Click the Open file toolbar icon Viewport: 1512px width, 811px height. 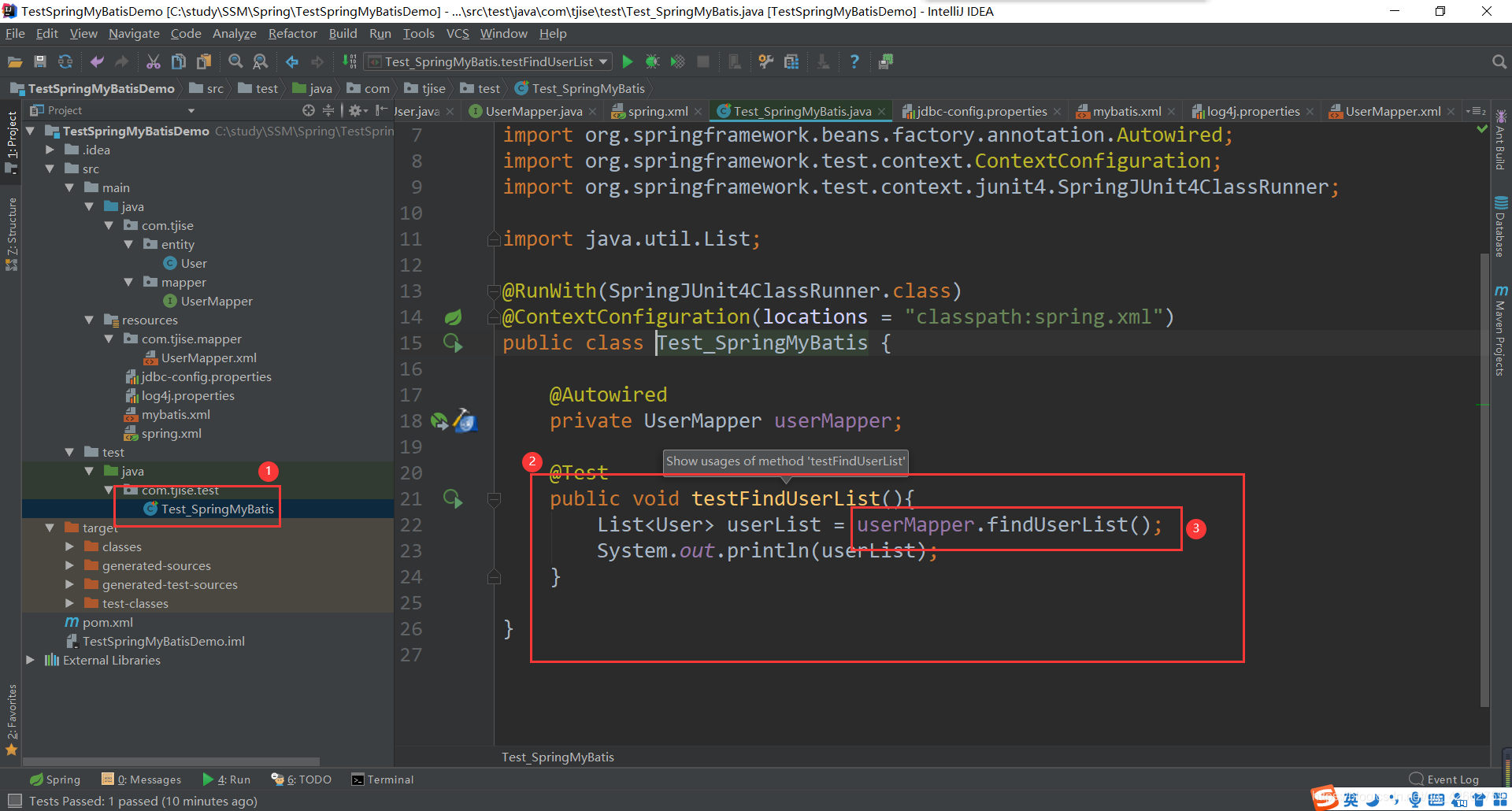15,61
